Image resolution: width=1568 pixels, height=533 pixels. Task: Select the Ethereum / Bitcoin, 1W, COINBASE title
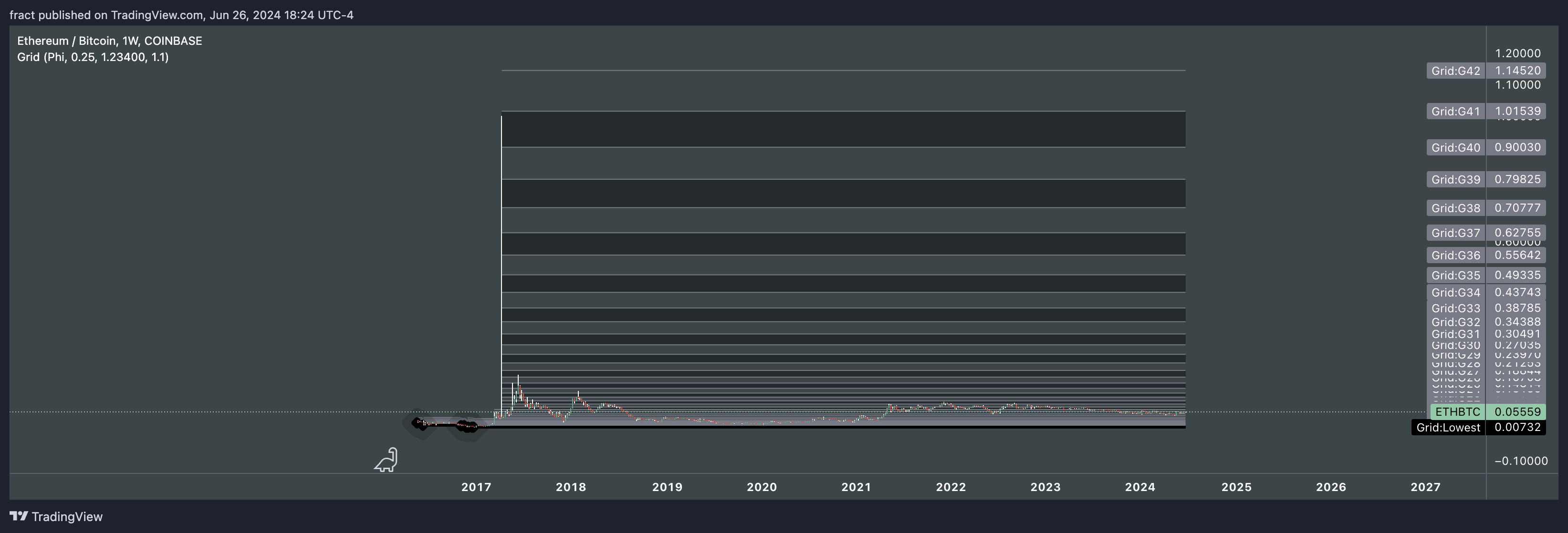point(110,41)
